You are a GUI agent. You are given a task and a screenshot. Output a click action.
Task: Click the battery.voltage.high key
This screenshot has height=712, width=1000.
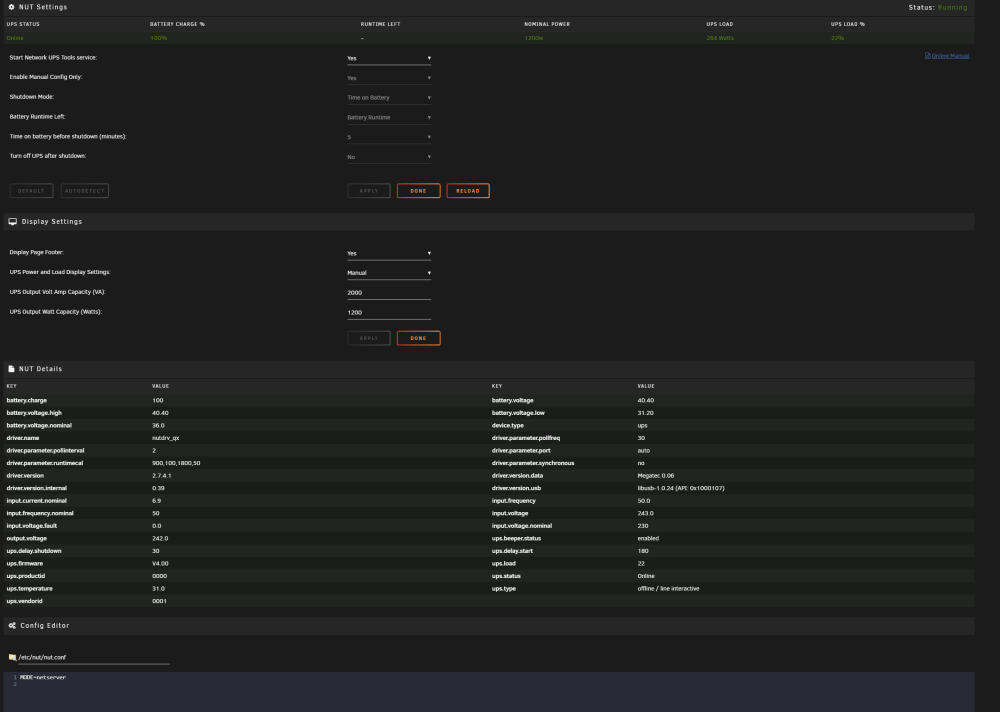click(x=34, y=413)
